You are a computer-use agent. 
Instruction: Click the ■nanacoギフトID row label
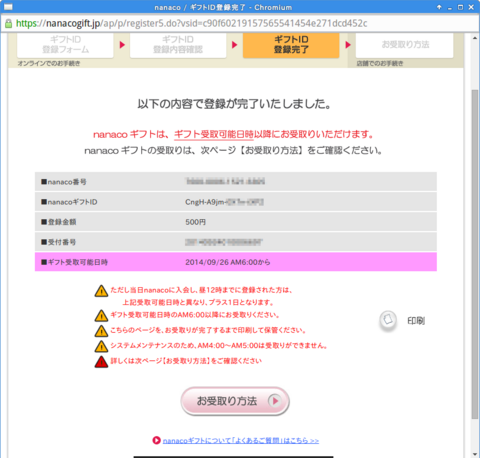(x=69, y=202)
